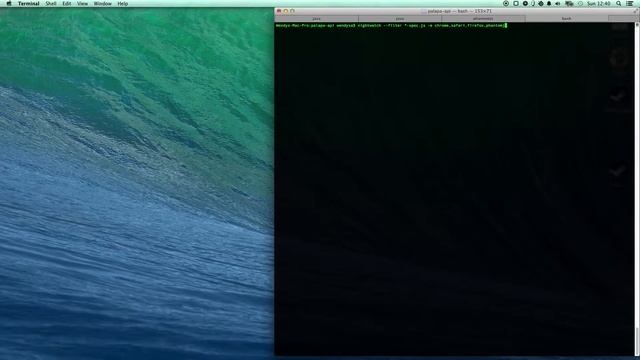This screenshot has height=360, width=640.
Task: Switch to the phantomjs terminal tab
Action: 483,18
